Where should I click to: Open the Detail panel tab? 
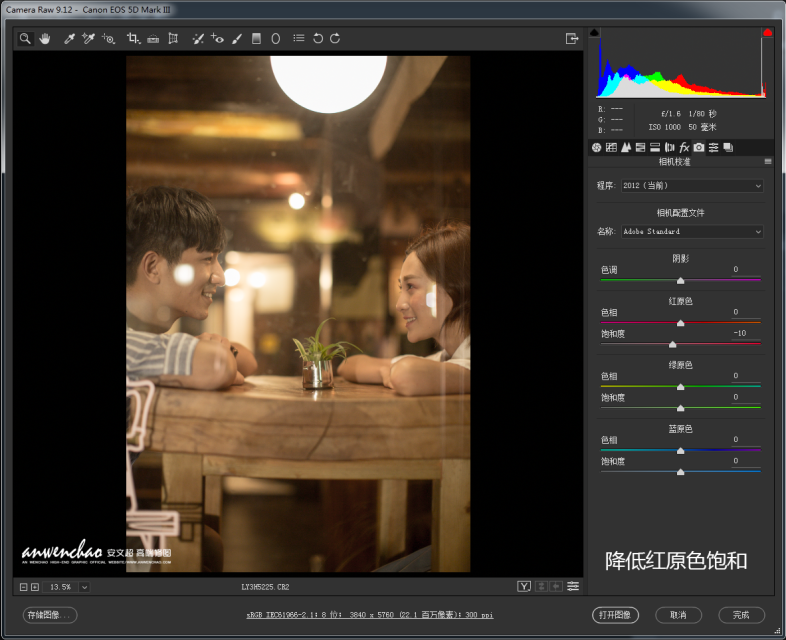click(626, 147)
